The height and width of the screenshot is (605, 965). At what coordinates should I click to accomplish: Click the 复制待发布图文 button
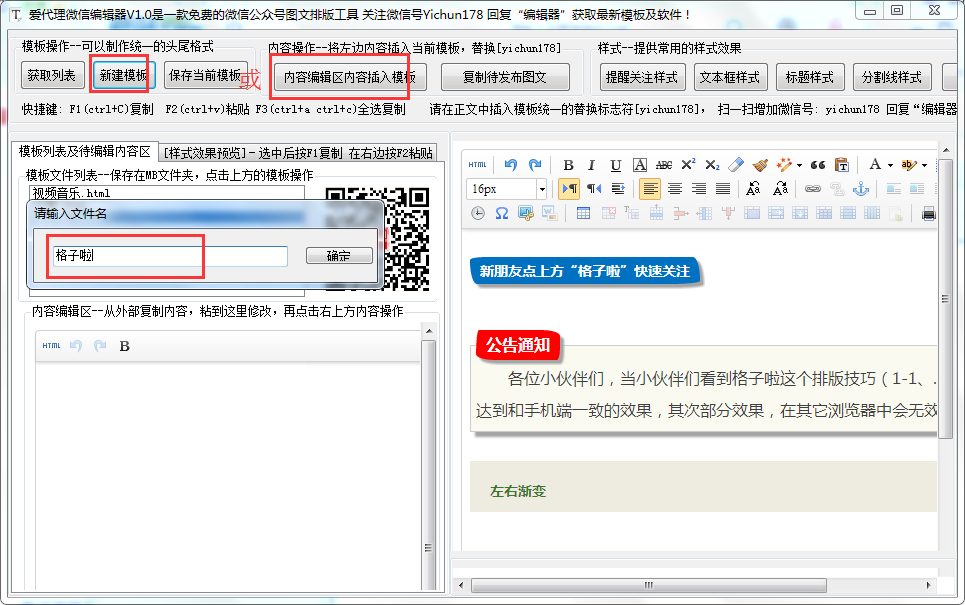pos(505,77)
